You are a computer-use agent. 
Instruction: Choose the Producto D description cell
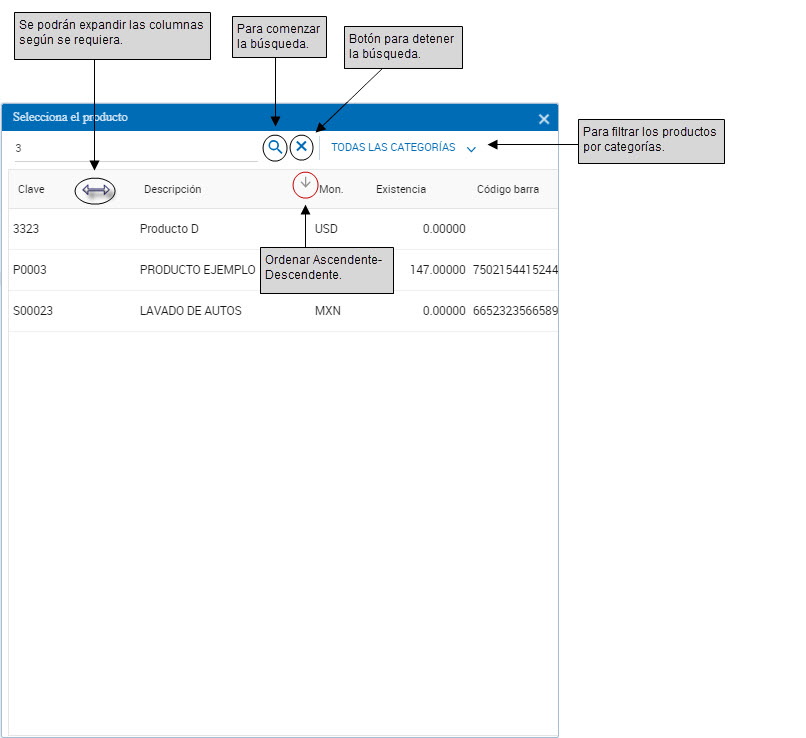169,229
